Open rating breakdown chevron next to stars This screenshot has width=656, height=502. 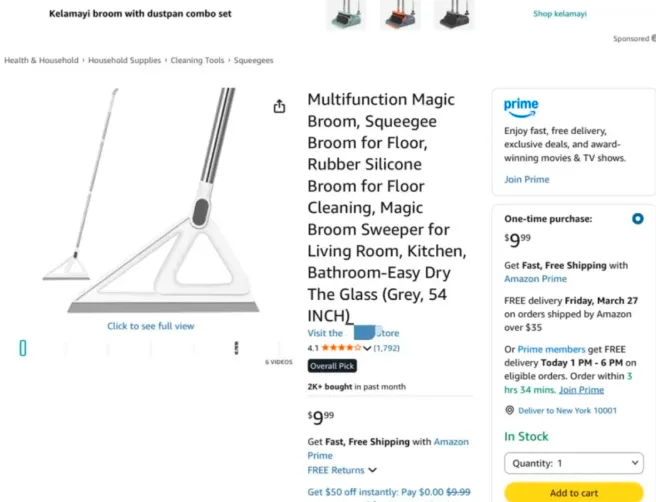pos(367,348)
